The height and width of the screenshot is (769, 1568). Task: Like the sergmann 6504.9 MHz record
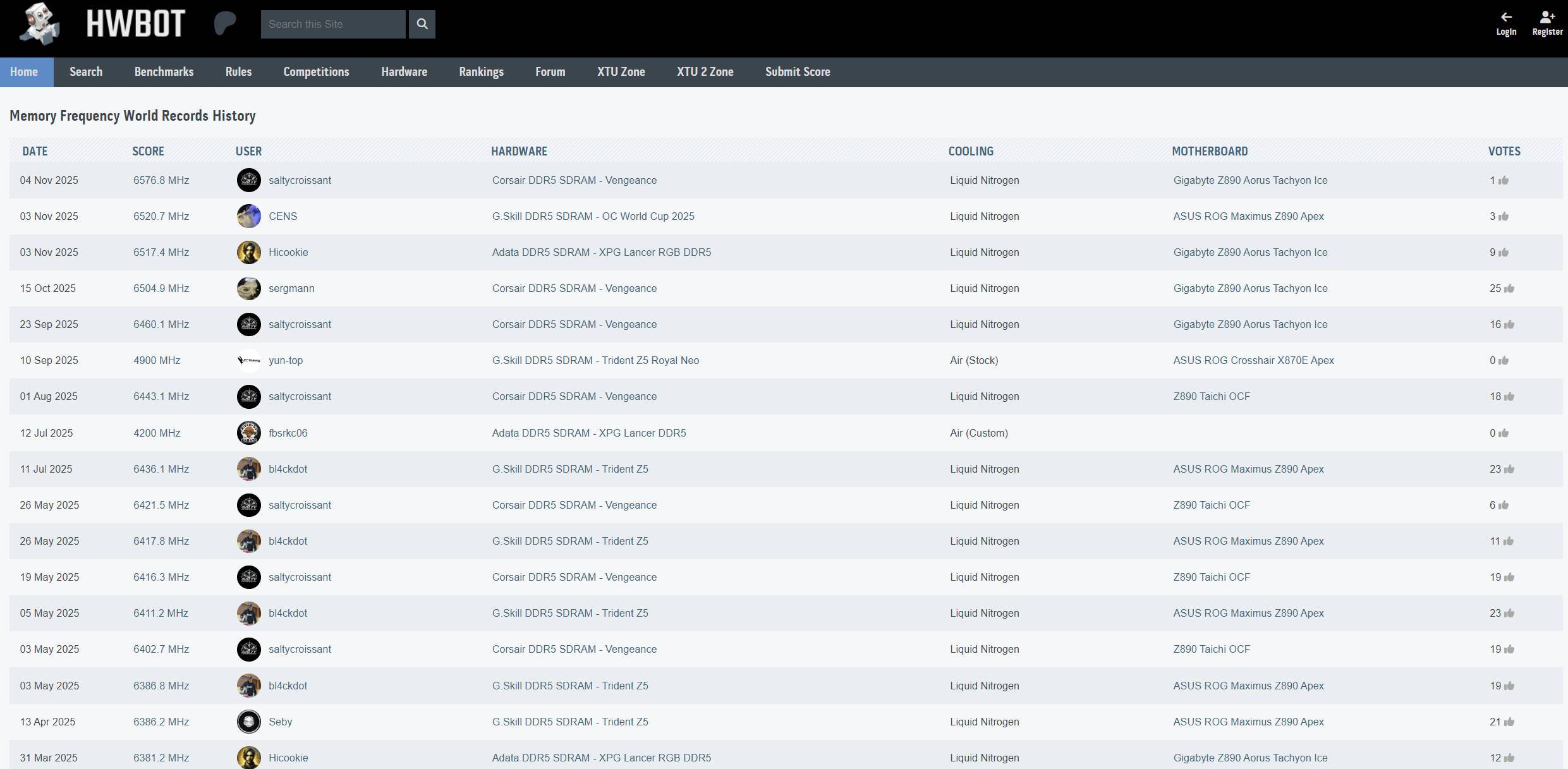point(1509,289)
